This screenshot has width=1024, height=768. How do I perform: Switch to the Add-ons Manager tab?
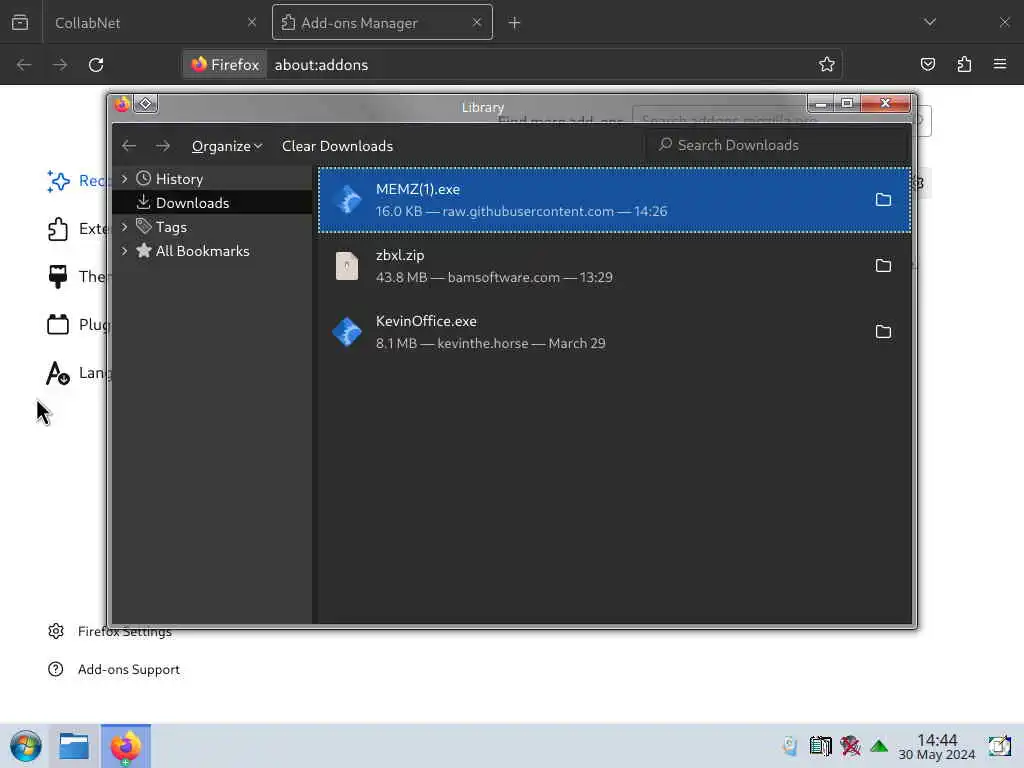382,23
